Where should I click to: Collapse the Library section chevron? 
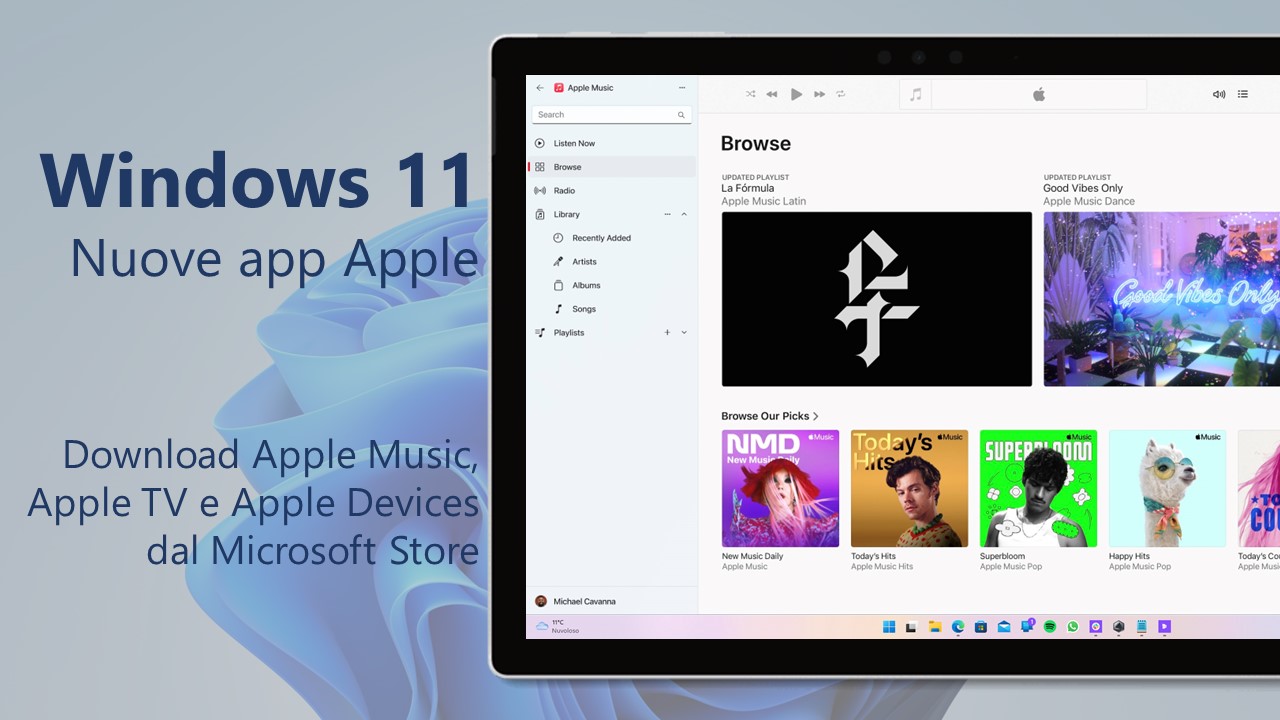click(684, 214)
